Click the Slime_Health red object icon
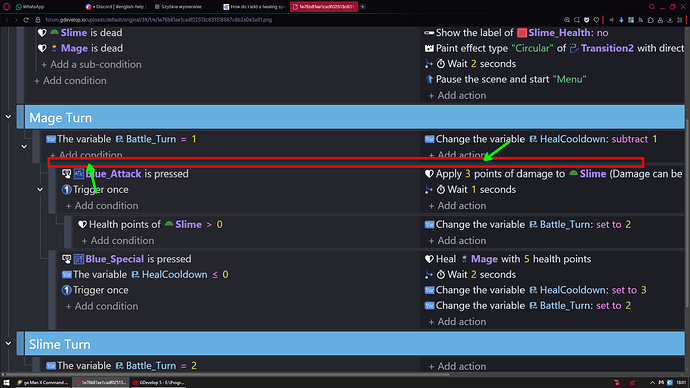 [x=522, y=33]
